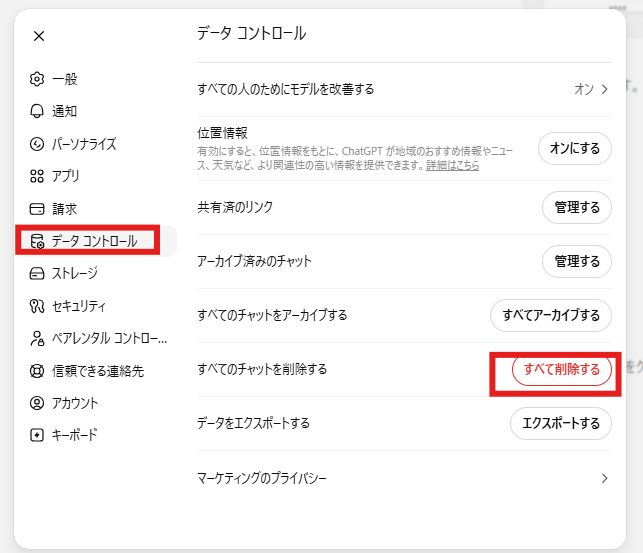Click the person-lock icon for ペアレンタル コントロール
Screen dimensions: 643x553
click(x=37, y=338)
